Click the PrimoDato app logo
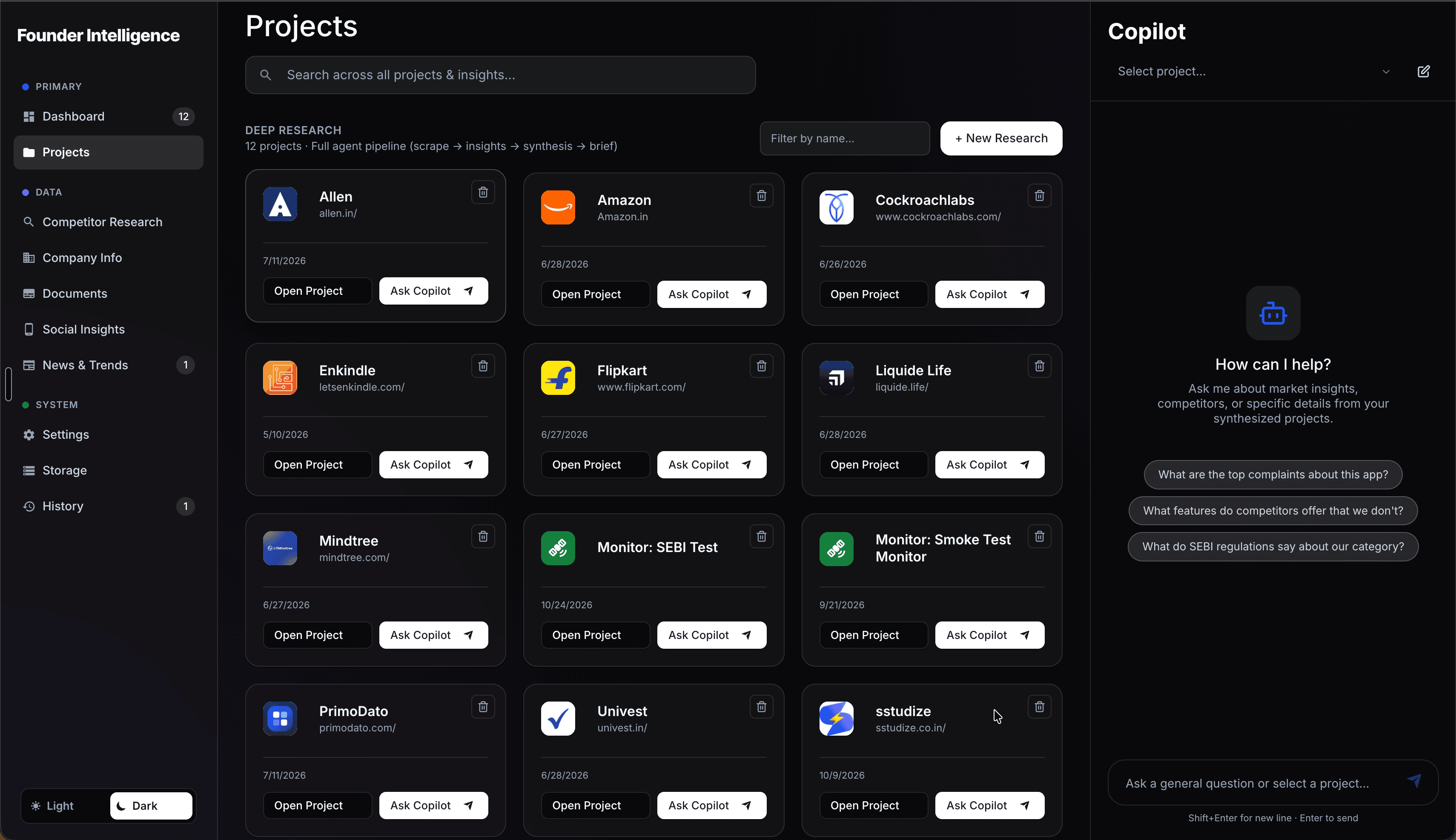 [280, 718]
